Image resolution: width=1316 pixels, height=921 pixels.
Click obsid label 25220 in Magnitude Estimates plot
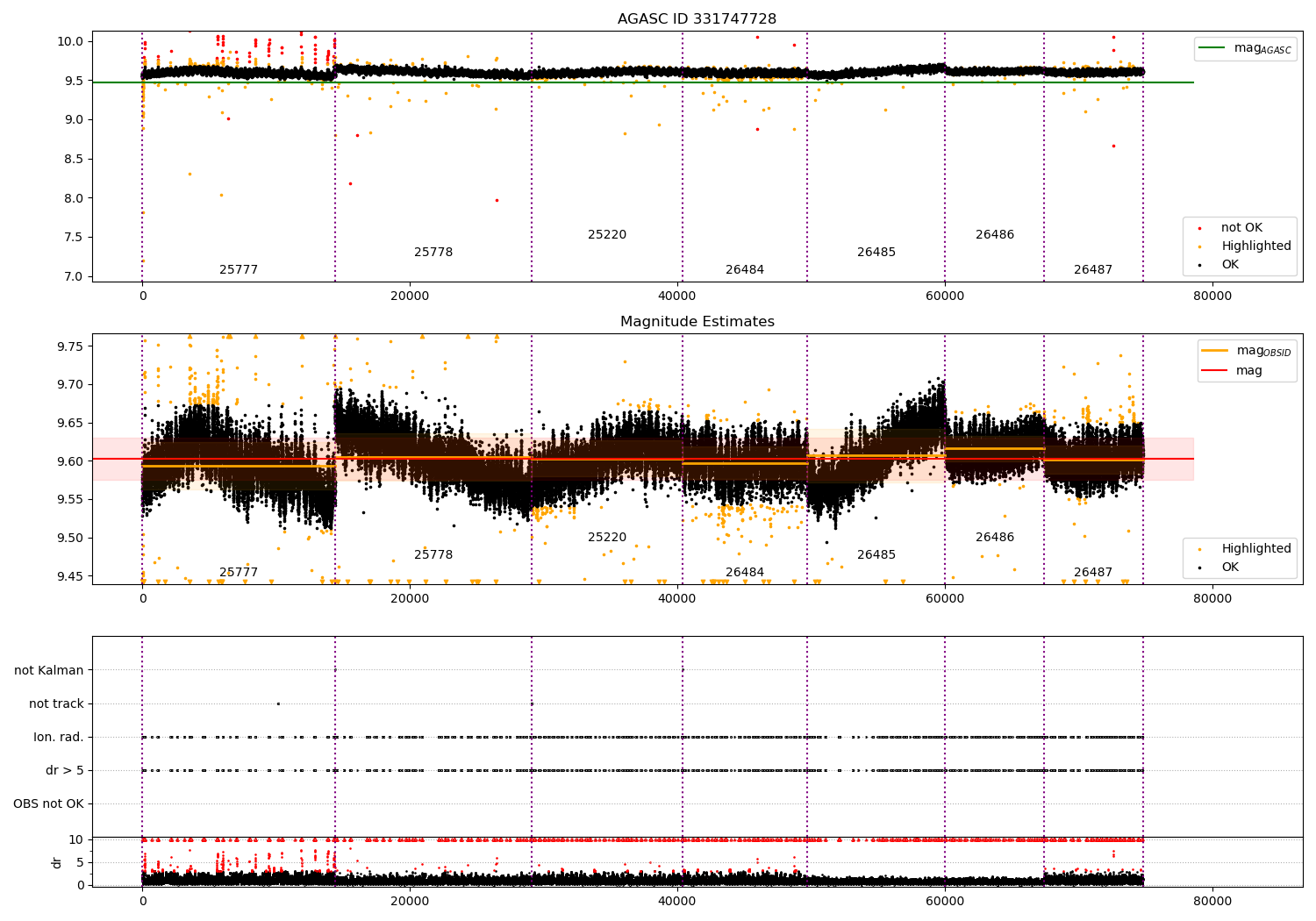tap(607, 538)
